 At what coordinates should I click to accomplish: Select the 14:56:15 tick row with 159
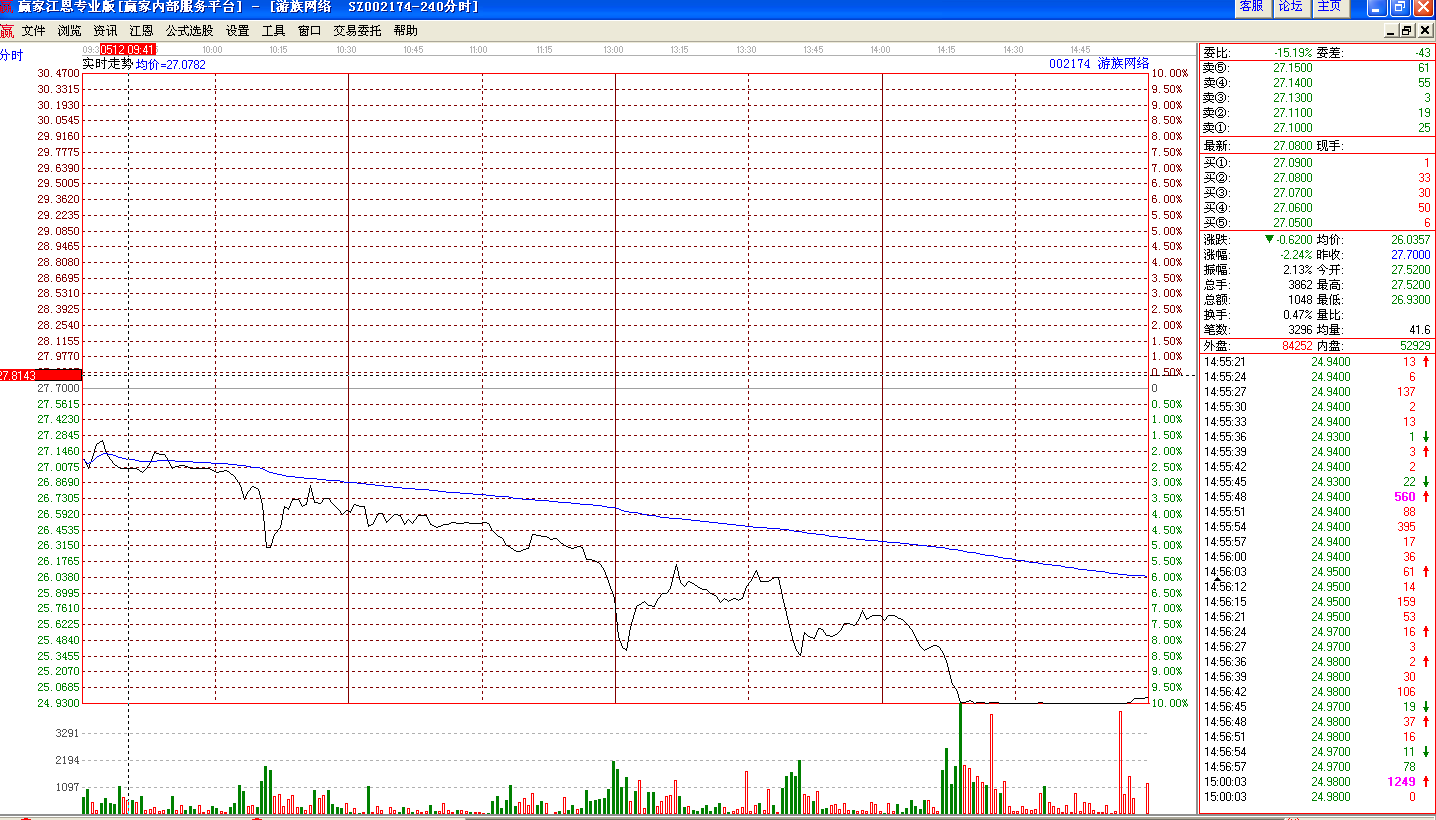[1317, 602]
